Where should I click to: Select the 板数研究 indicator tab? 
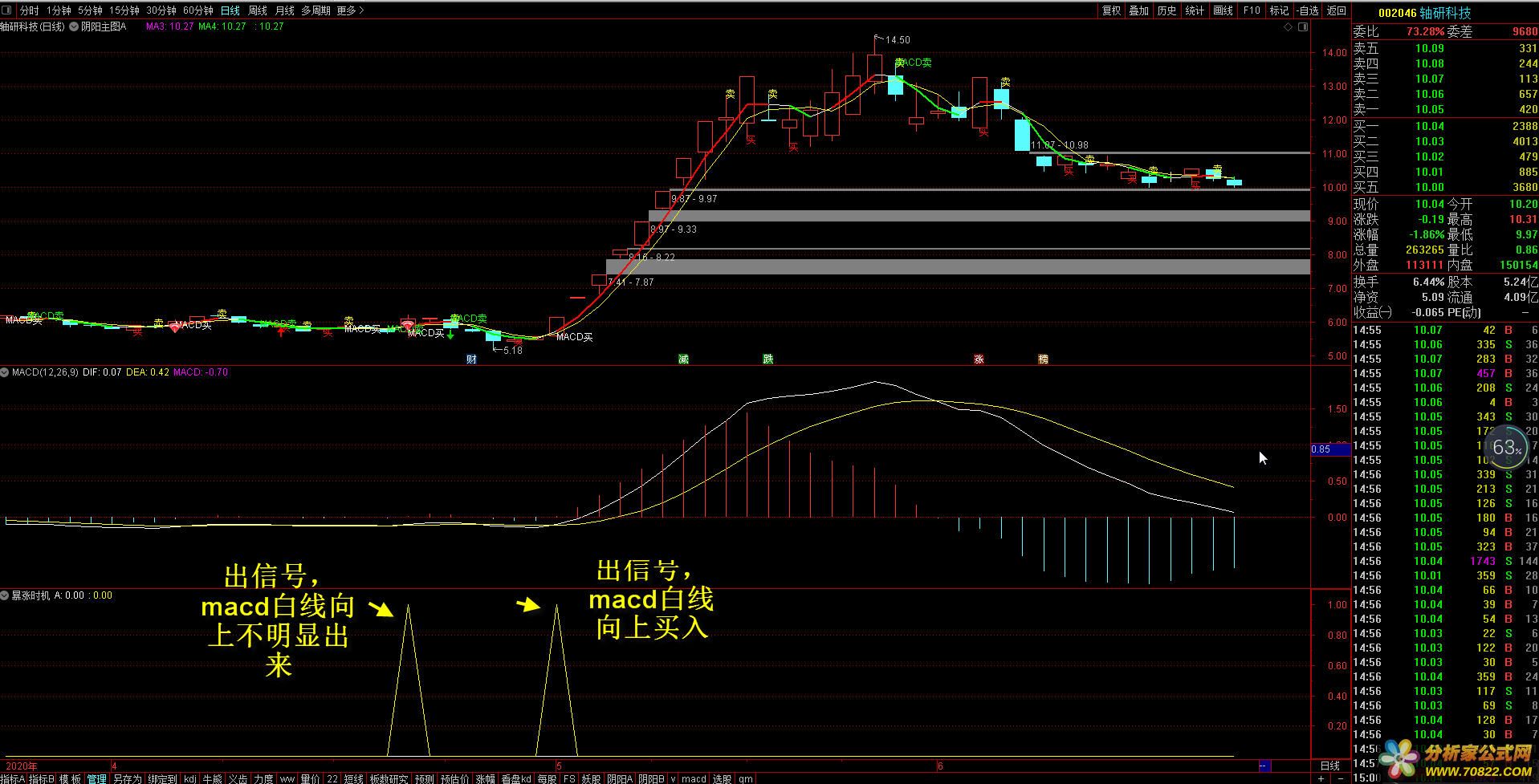(x=389, y=778)
